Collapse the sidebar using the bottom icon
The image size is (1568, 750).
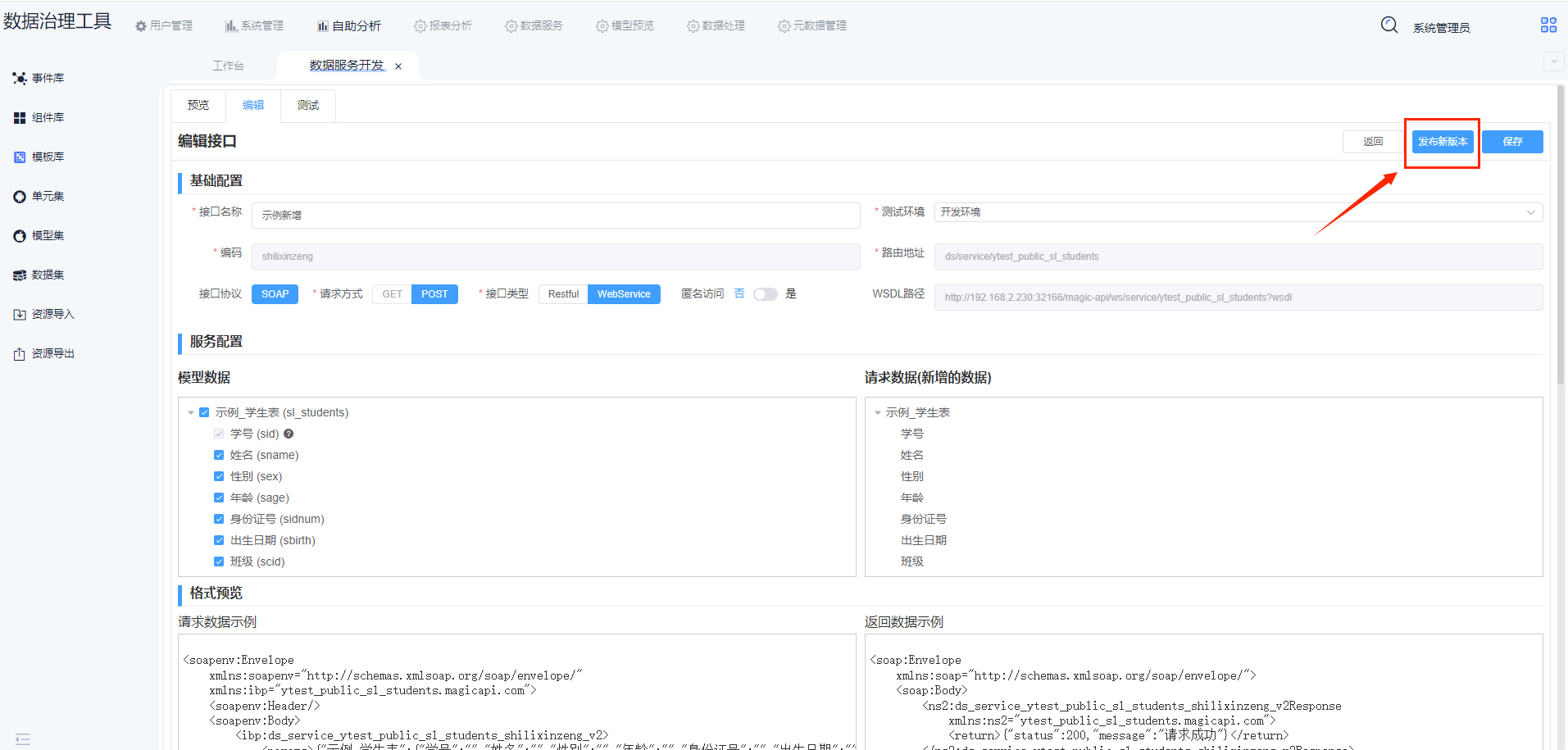(x=23, y=739)
